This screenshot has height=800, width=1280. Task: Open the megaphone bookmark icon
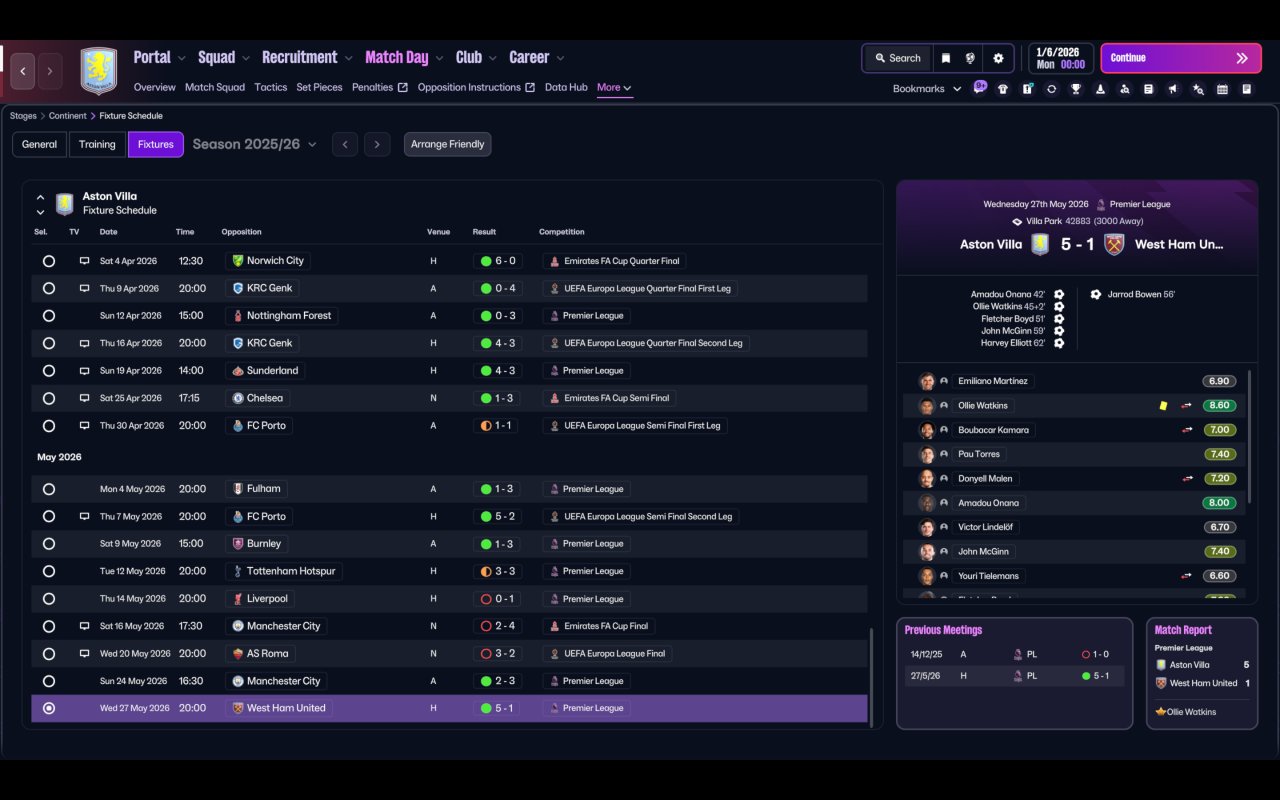(x=1173, y=89)
